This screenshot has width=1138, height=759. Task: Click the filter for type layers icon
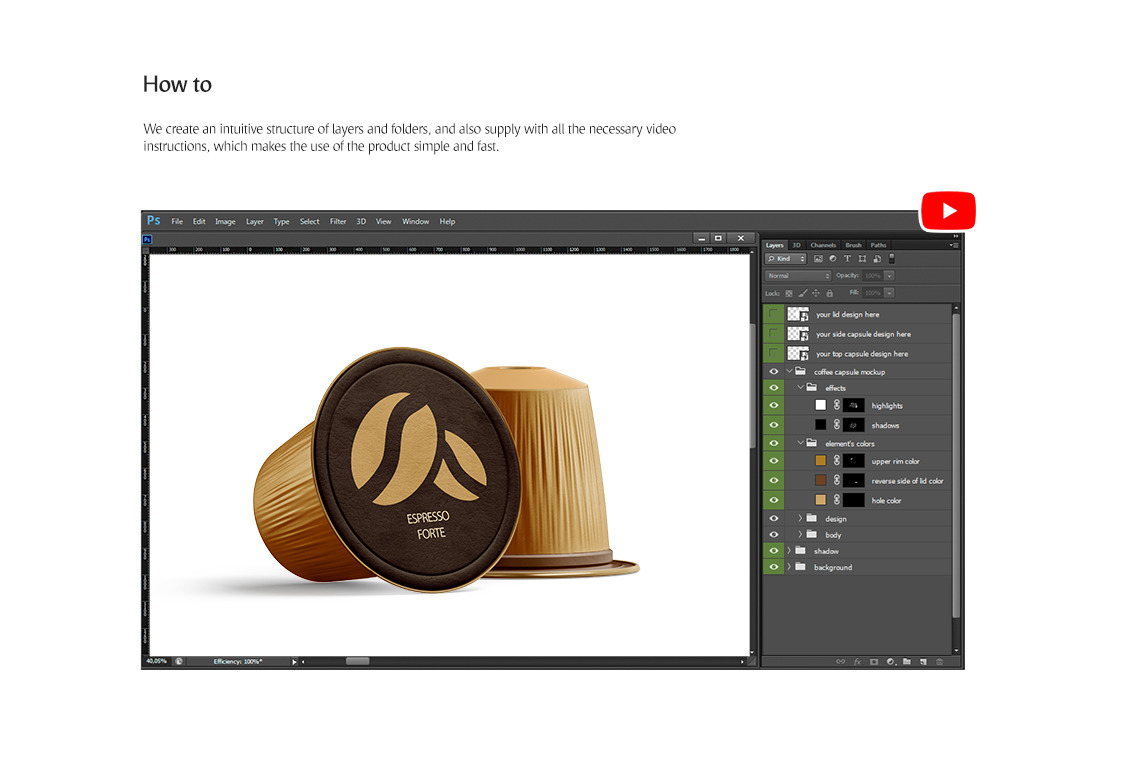(847, 259)
